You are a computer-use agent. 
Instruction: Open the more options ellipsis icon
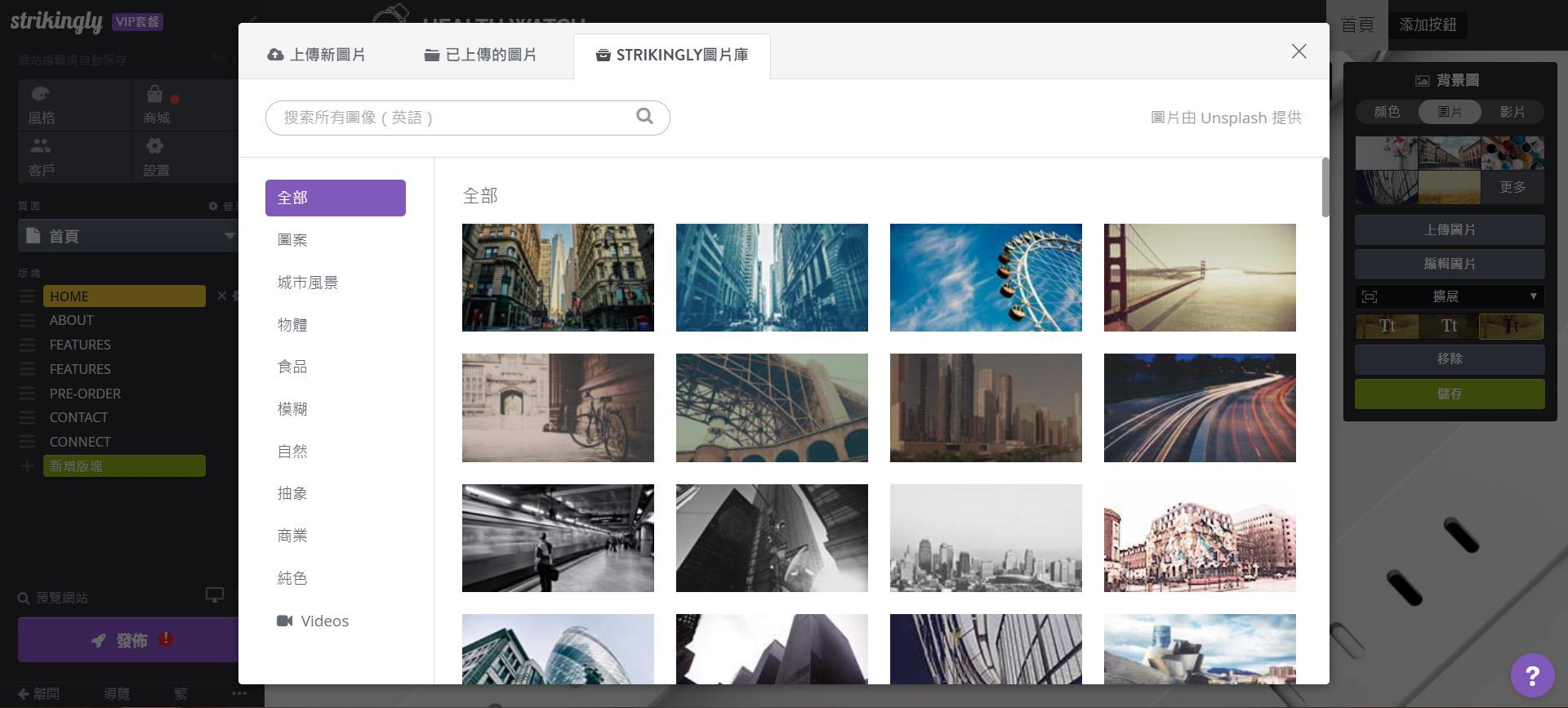click(238, 693)
